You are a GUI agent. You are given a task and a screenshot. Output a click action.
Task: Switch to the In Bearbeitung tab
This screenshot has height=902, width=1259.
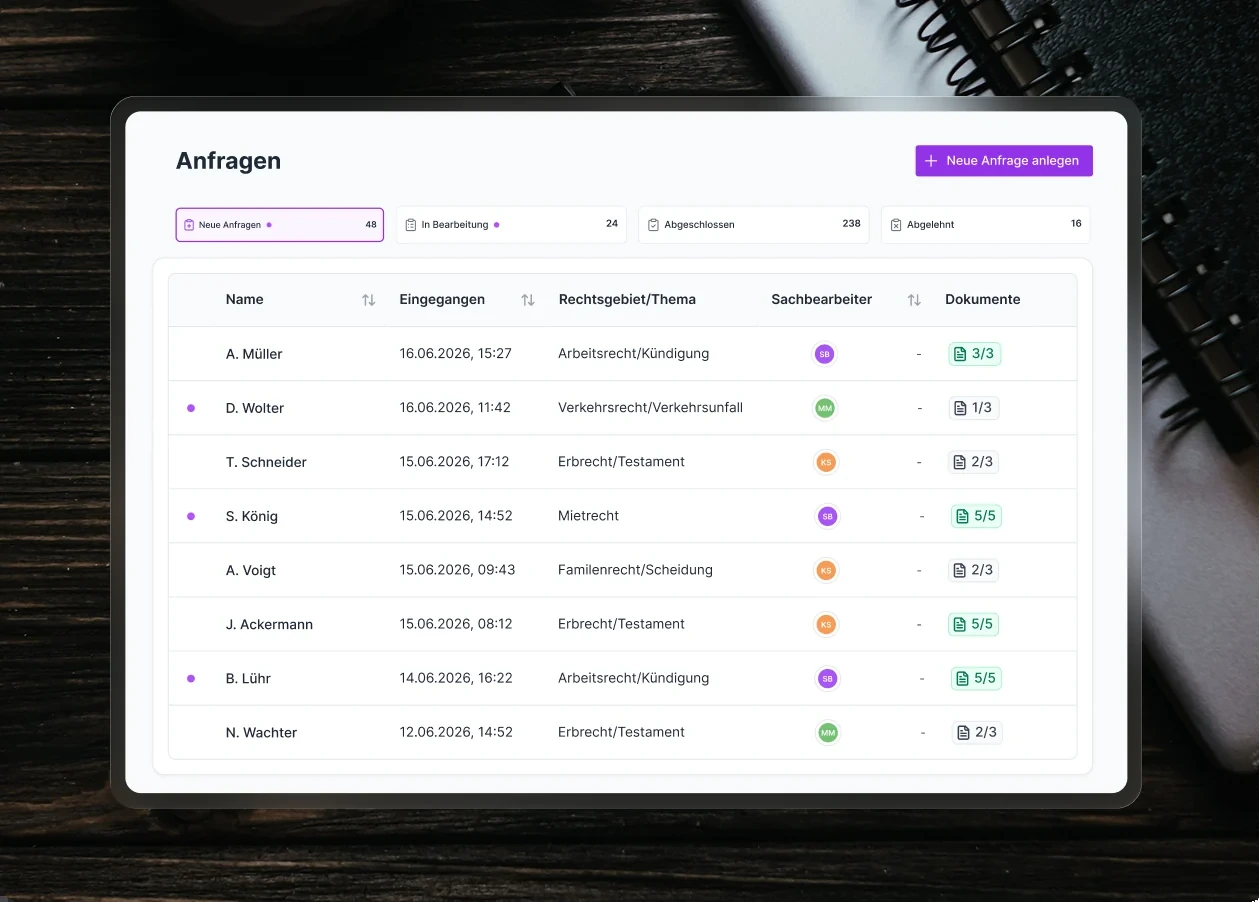511,225
